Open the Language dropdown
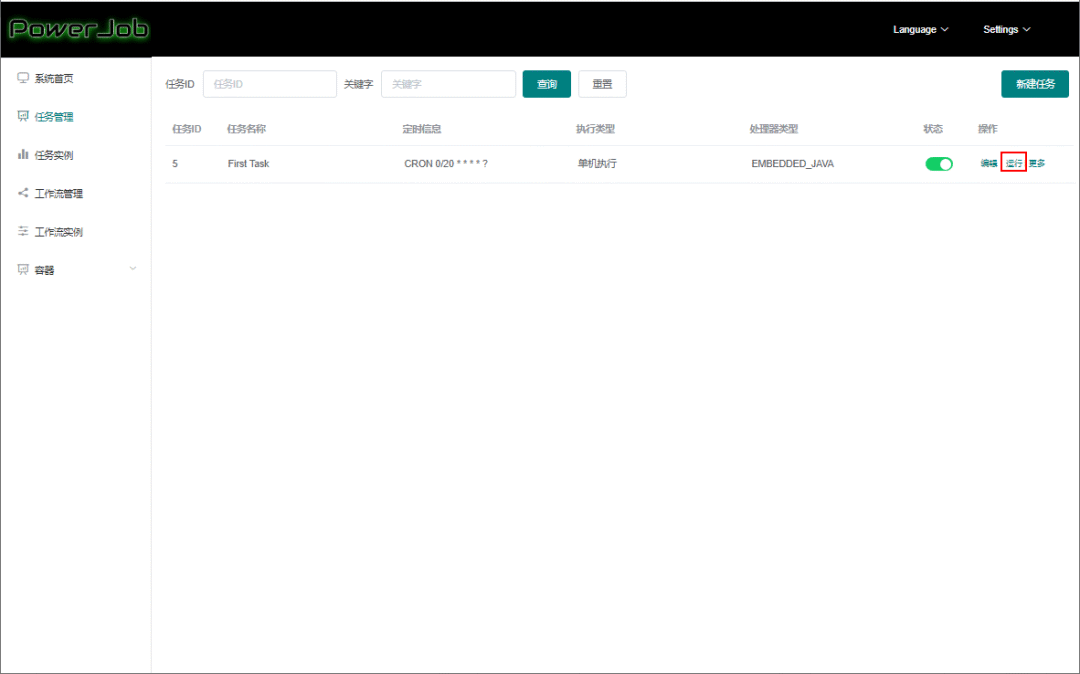The width and height of the screenshot is (1080, 674). tap(920, 30)
